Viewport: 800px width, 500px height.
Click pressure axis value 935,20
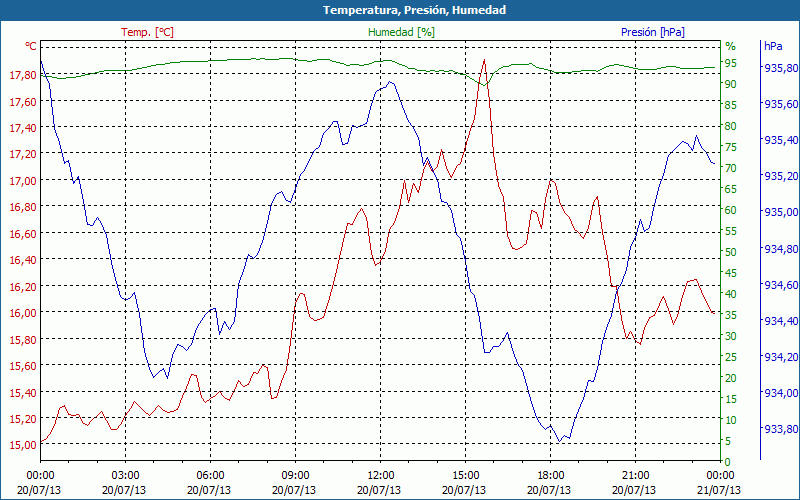pyautogui.click(x=781, y=176)
